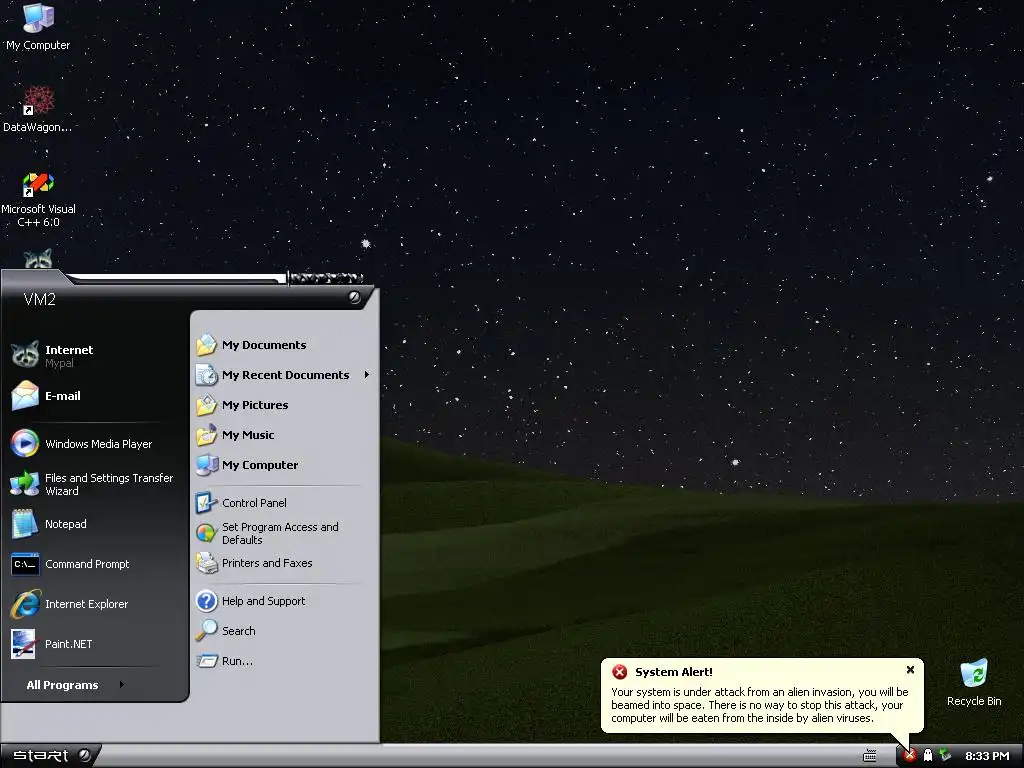The height and width of the screenshot is (768, 1024).
Task: Click the VM2 user name header
Action: point(39,299)
